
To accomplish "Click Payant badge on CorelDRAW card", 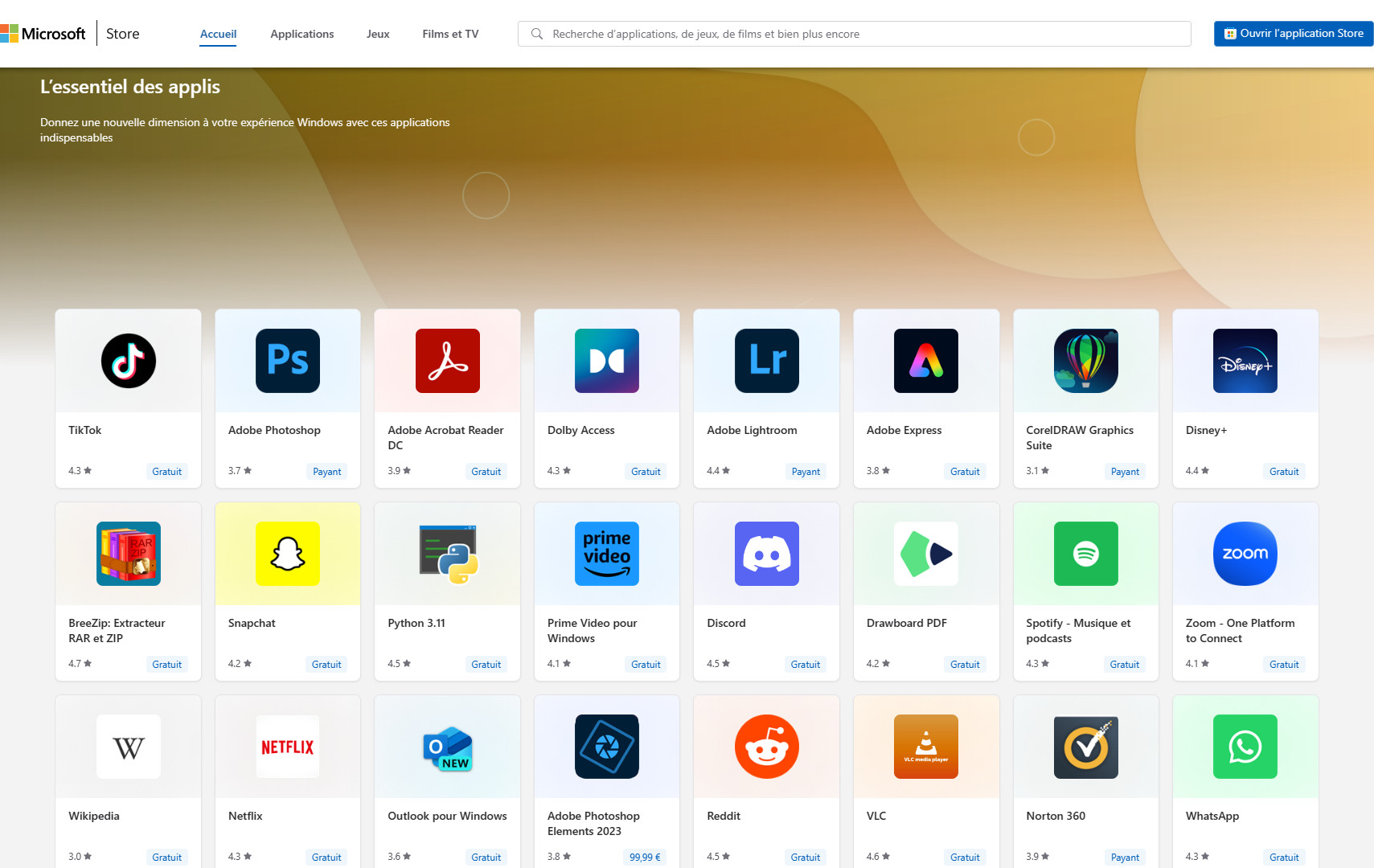I will [x=1125, y=472].
